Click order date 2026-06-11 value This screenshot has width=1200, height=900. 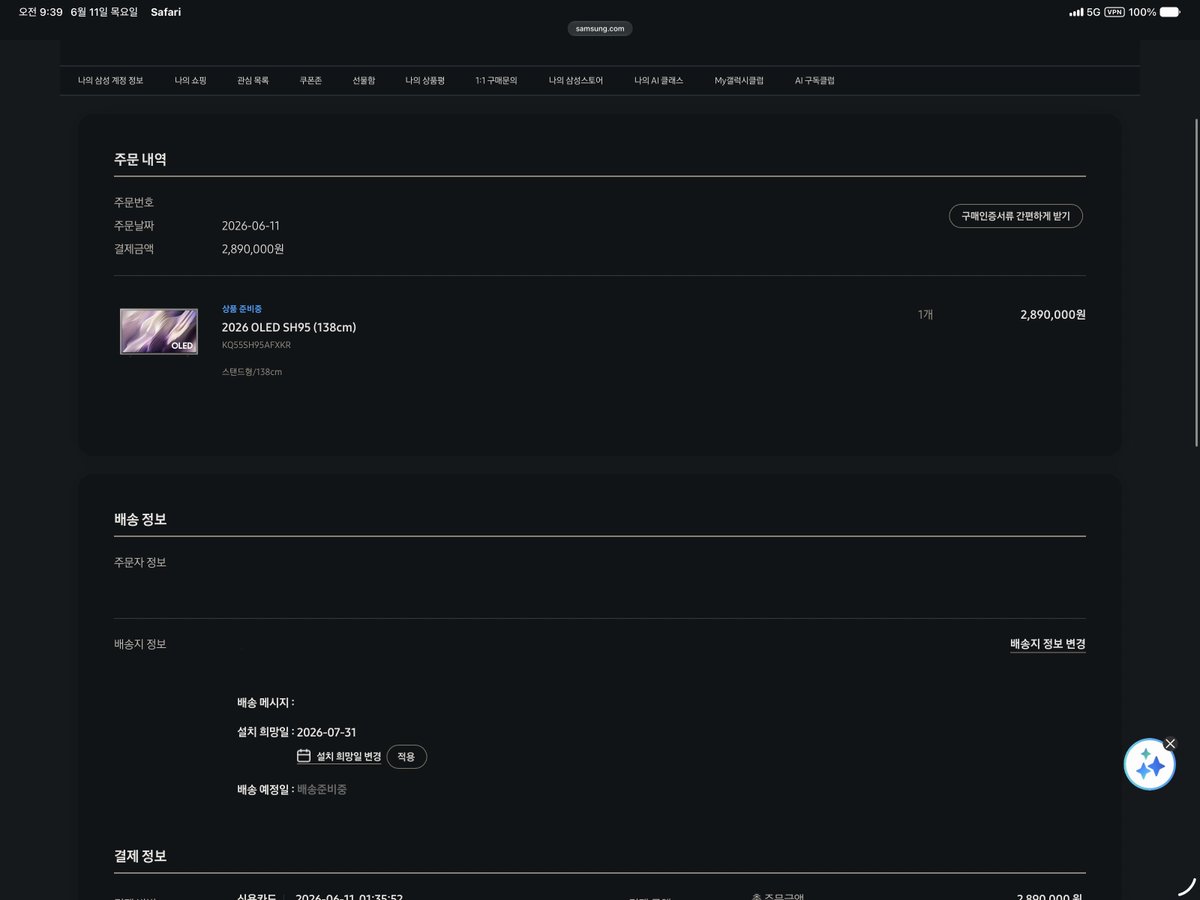click(x=251, y=226)
